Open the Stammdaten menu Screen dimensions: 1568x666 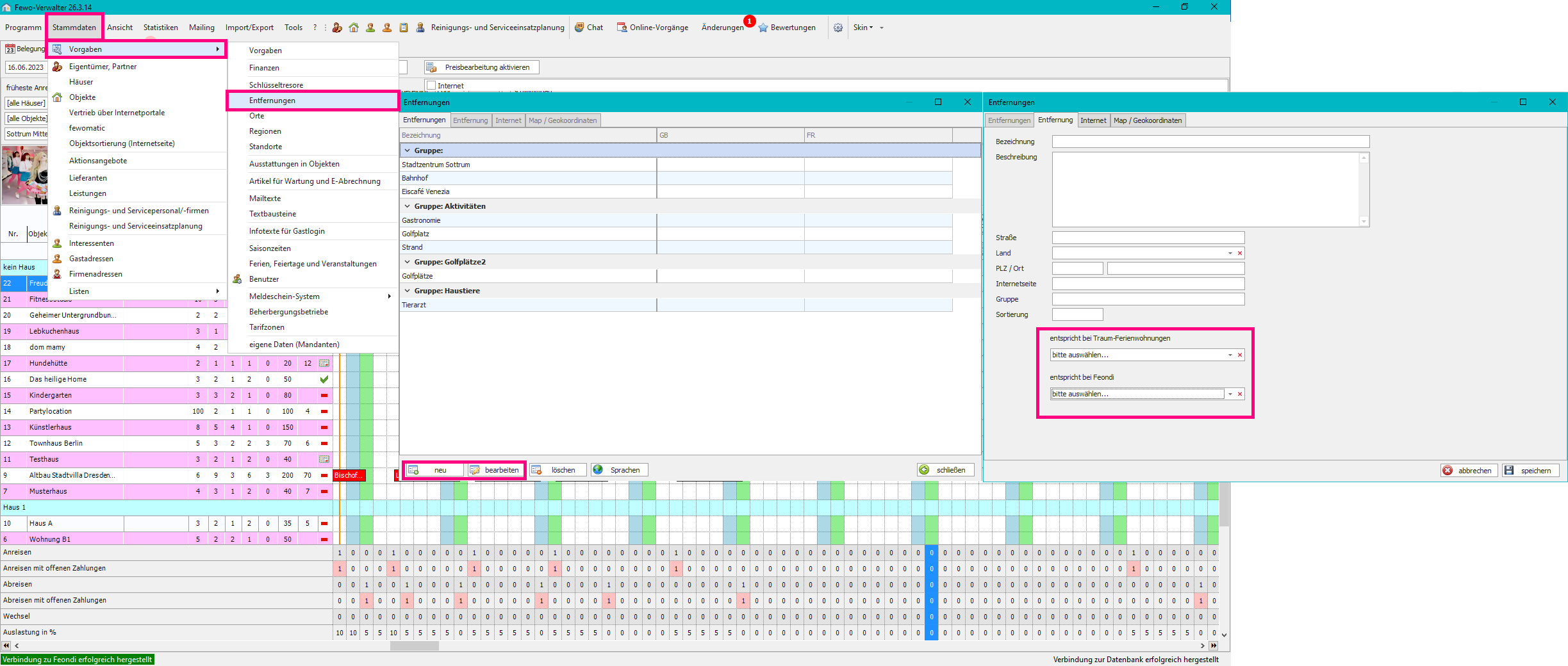click(x=74, y=28)
